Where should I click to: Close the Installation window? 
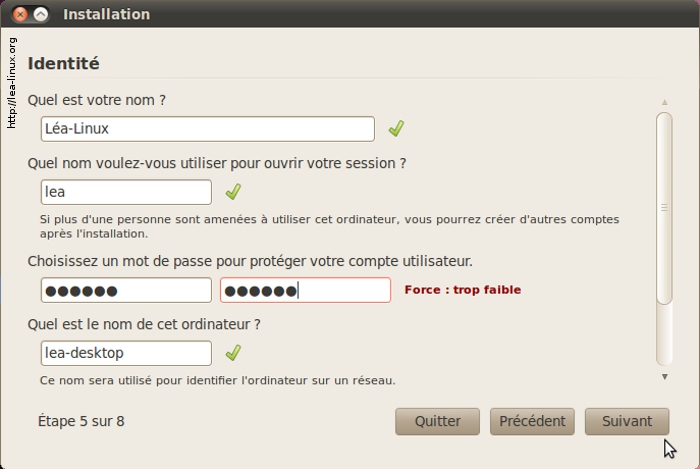pos(20,15)
